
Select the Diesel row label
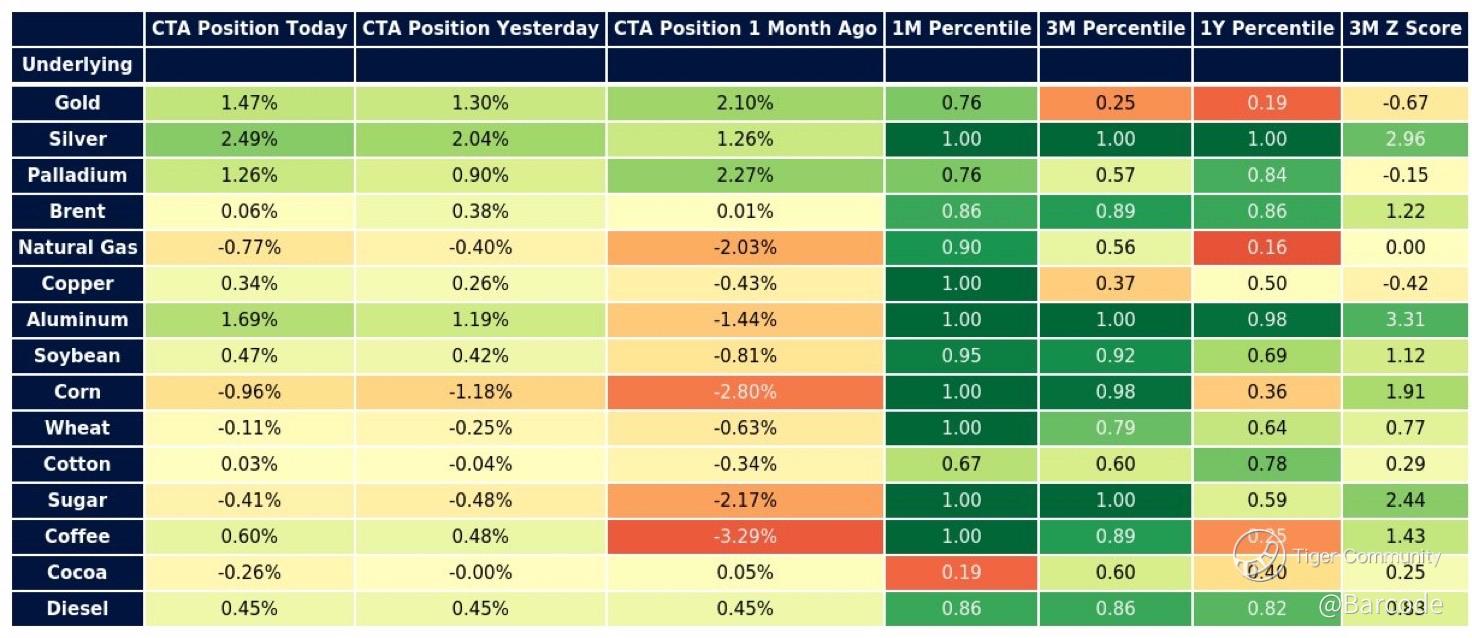click(x=77, y=608)
